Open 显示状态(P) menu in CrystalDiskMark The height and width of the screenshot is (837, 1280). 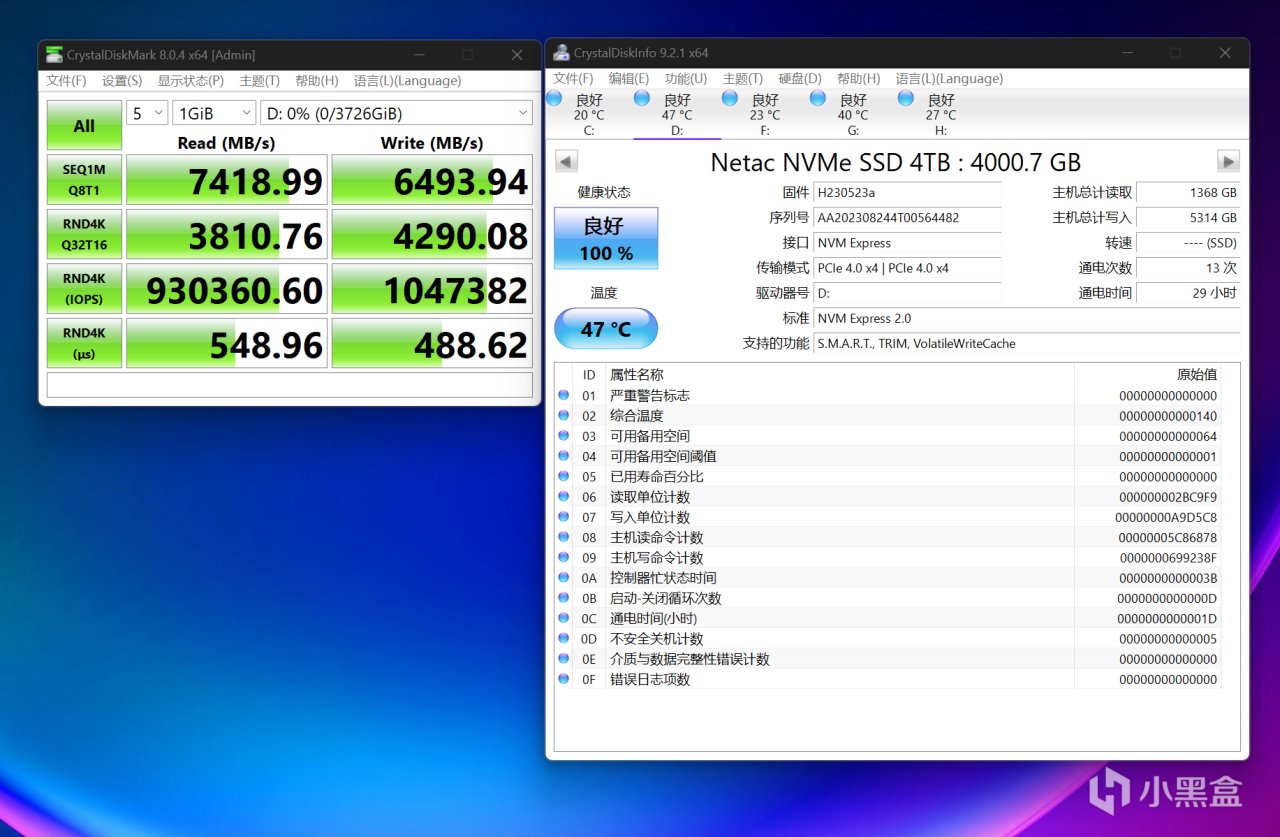[x=191, y=81]
